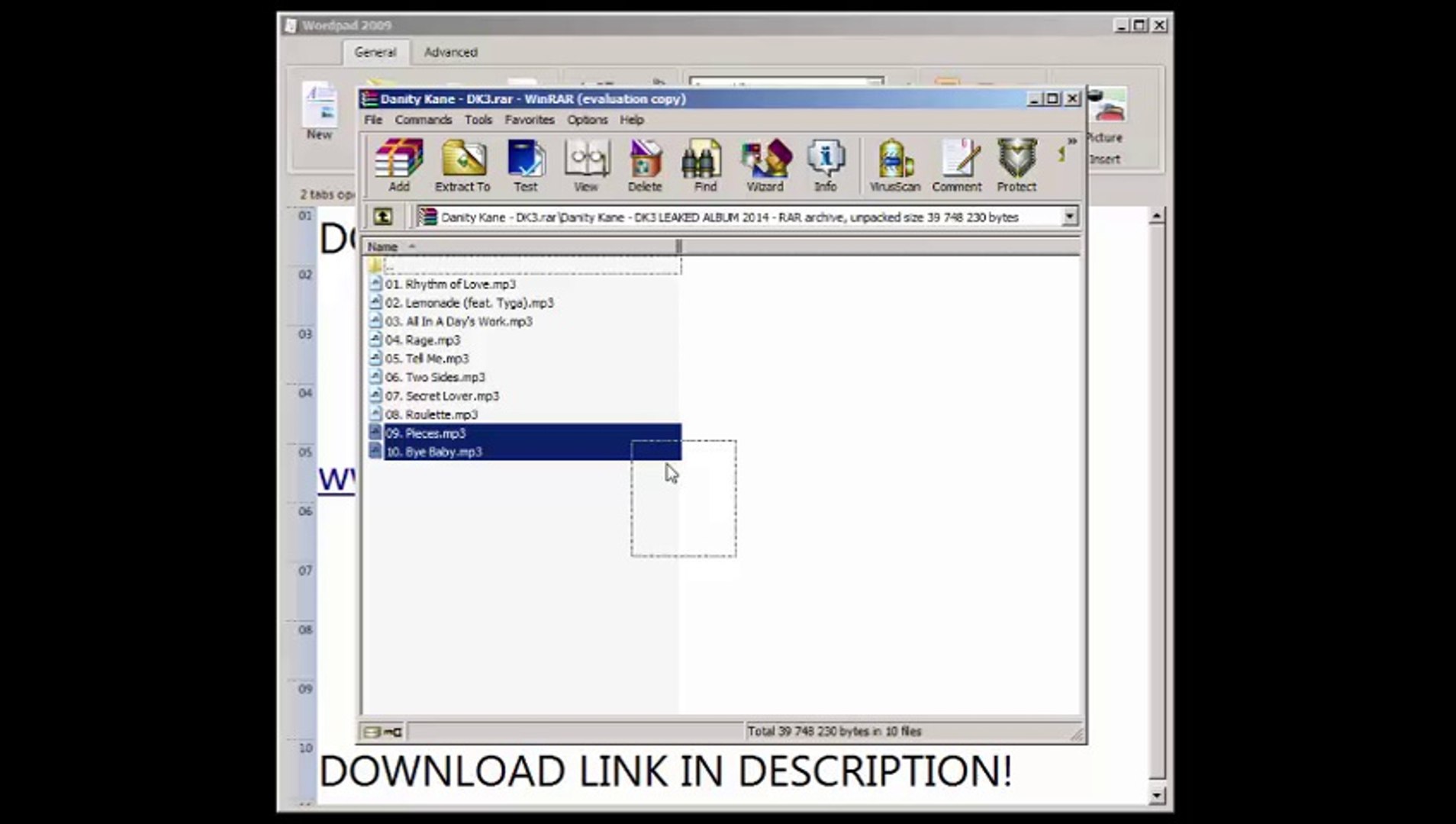
Task: Click the Wordpad scroll up arrow
Action: (x=1157, y=216)
